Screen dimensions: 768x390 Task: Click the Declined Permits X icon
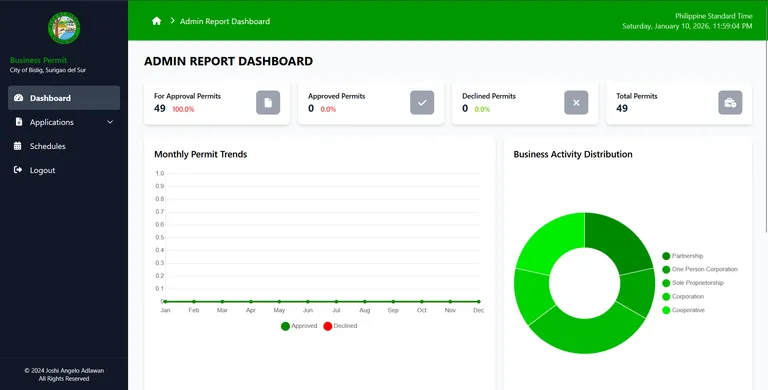pyautogui.click(x=576, y=102)
